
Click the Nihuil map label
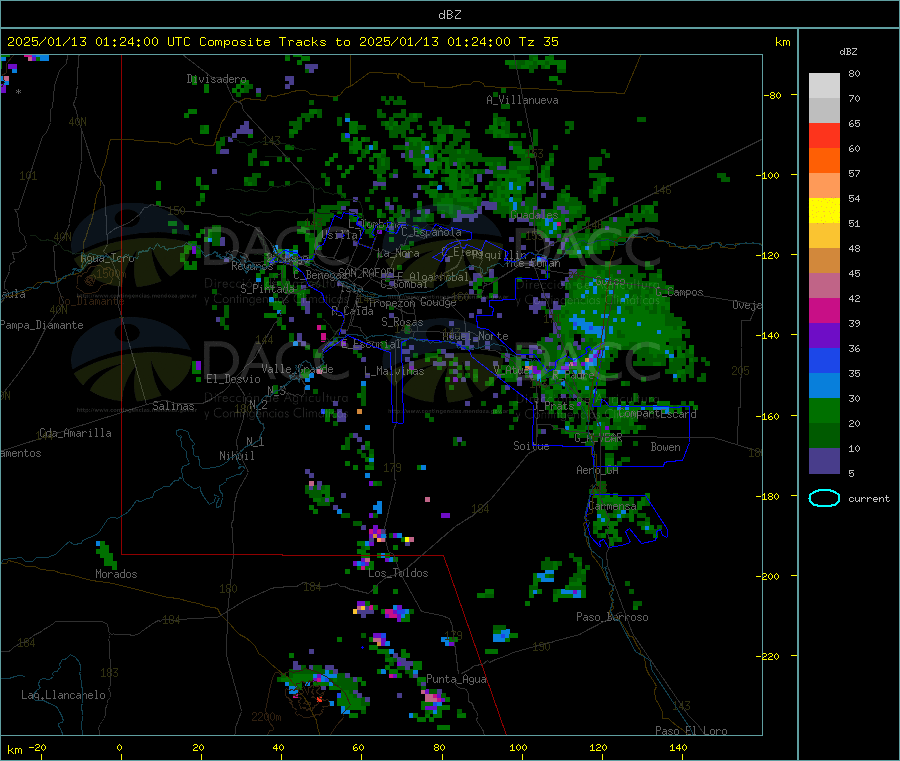[x=236, y=456]
